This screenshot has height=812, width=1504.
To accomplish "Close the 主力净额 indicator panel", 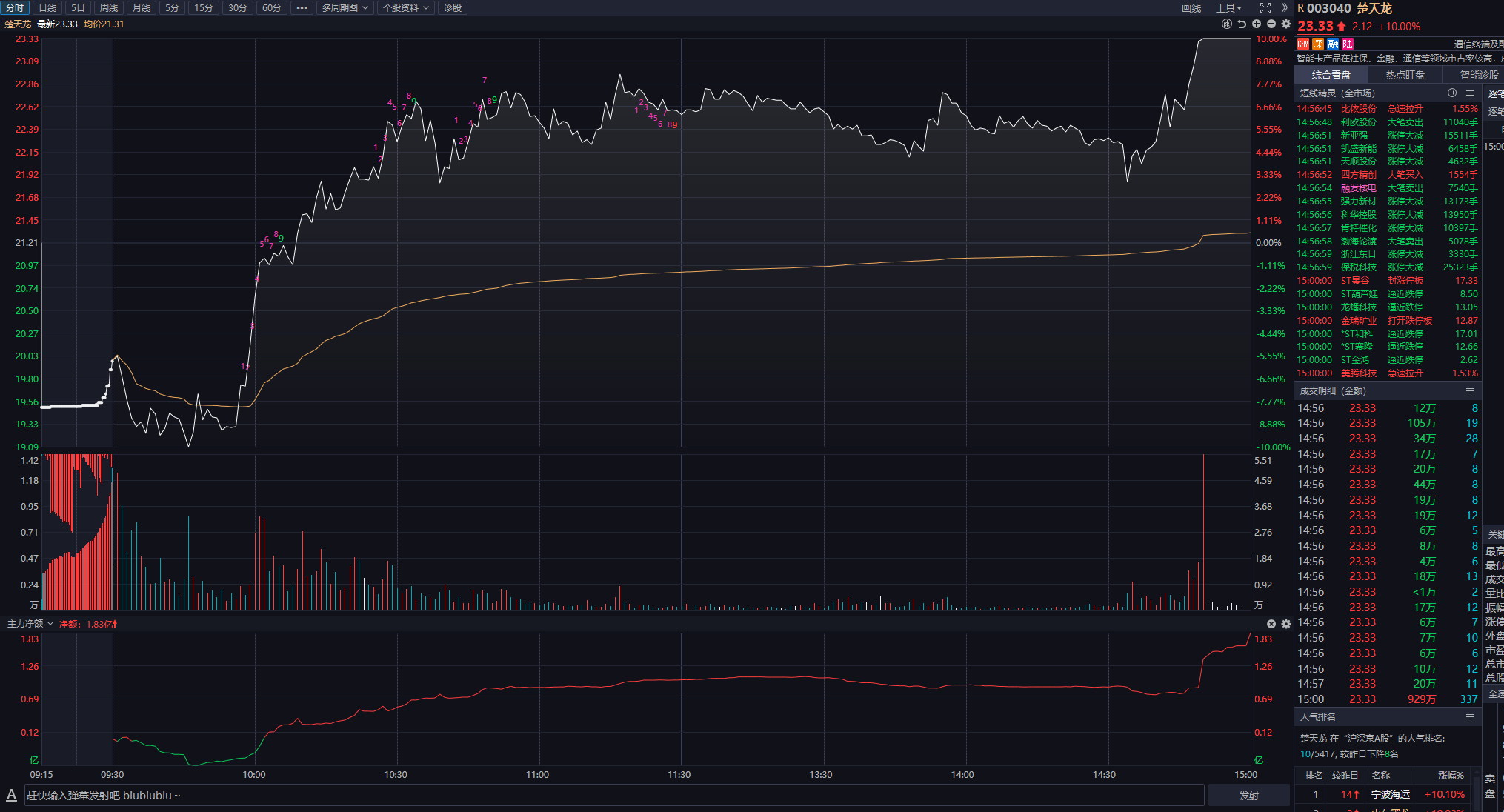I will coord(1271,624).
